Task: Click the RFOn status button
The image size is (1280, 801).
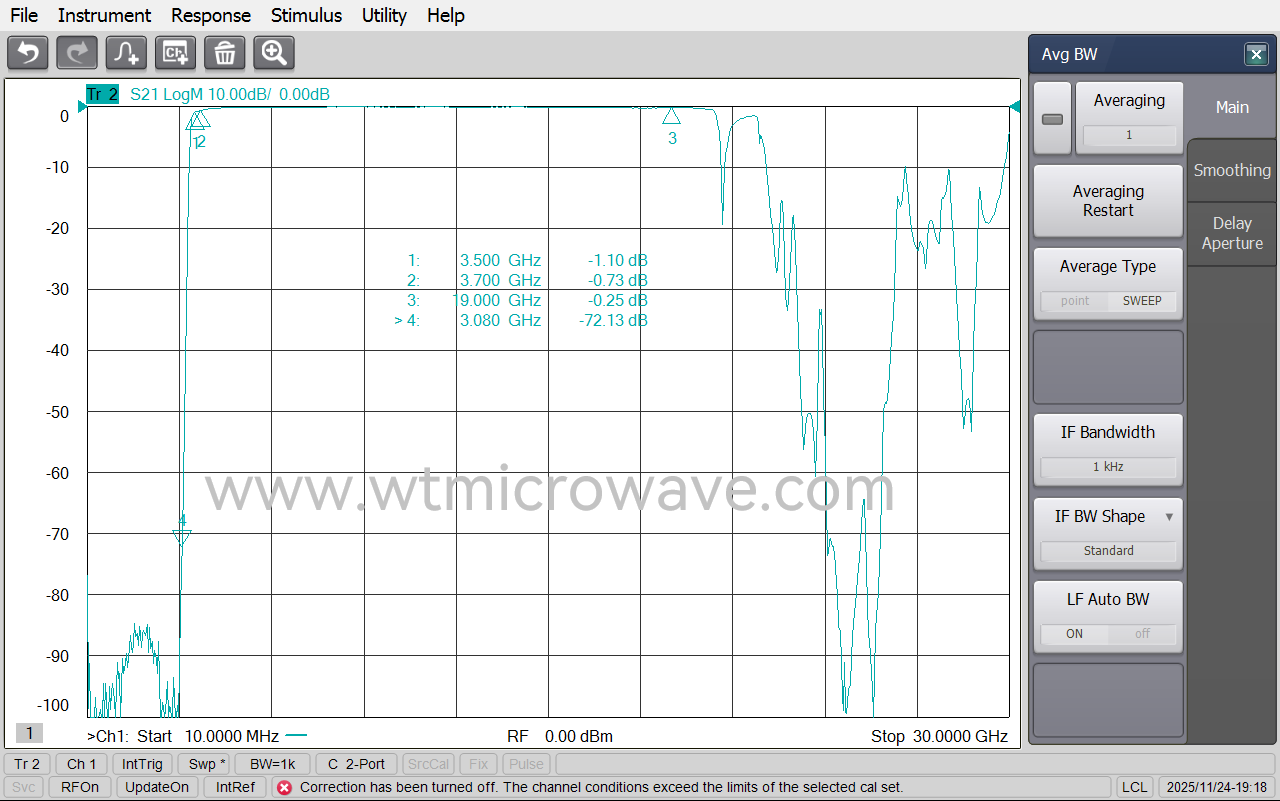Action: pos(80,787)
